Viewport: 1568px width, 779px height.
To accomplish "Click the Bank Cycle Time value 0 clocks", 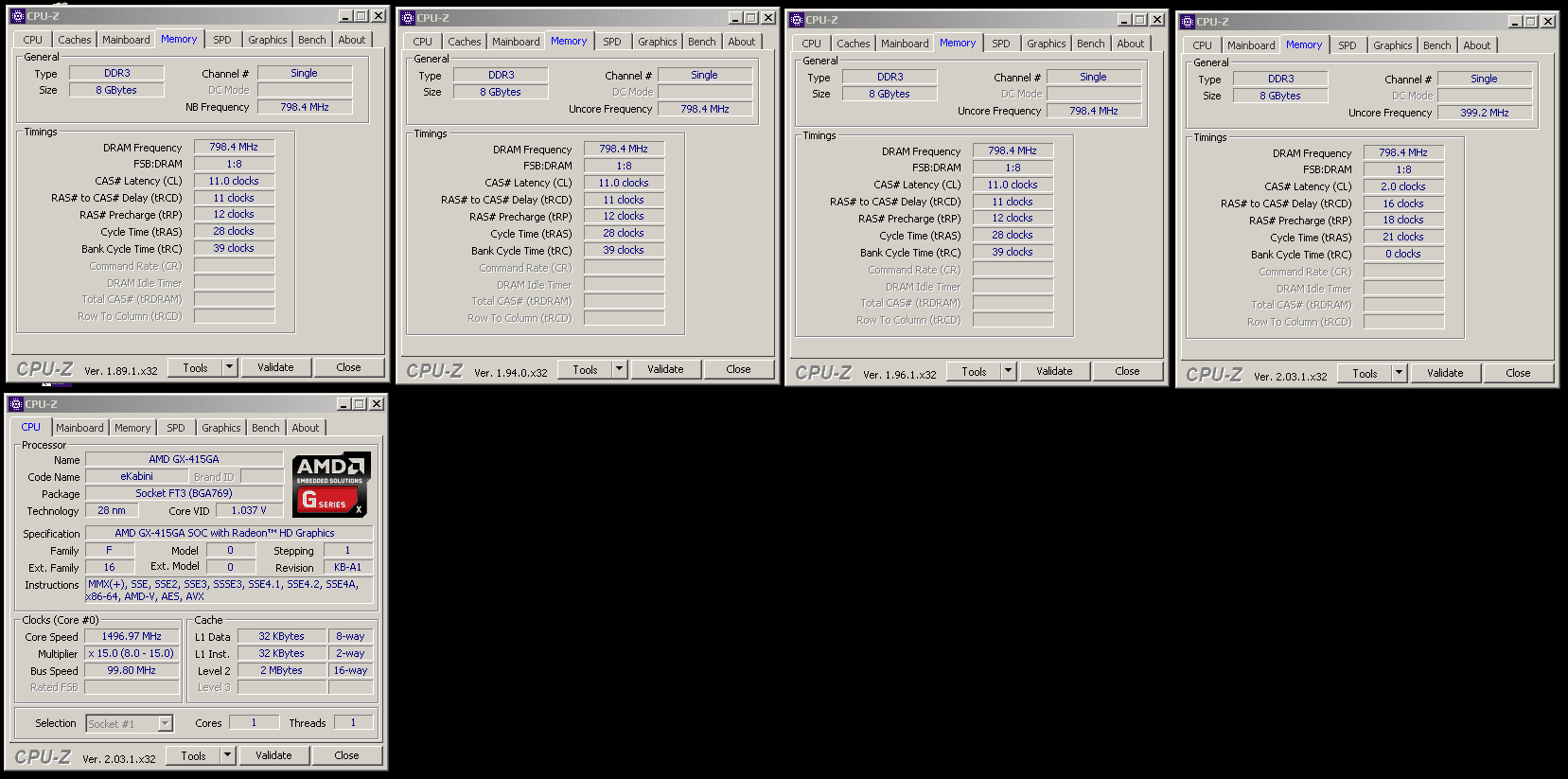I will (x=1403, y=254).
